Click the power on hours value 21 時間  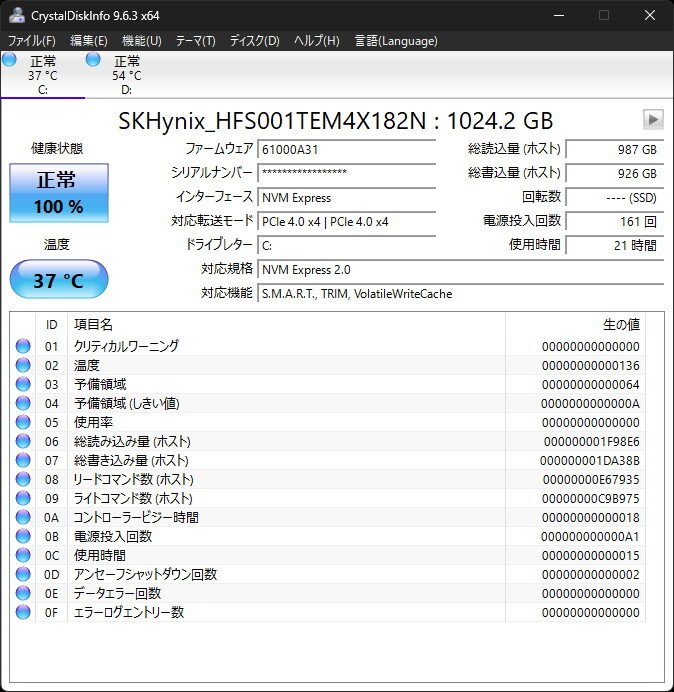click(x=615, y=245)
